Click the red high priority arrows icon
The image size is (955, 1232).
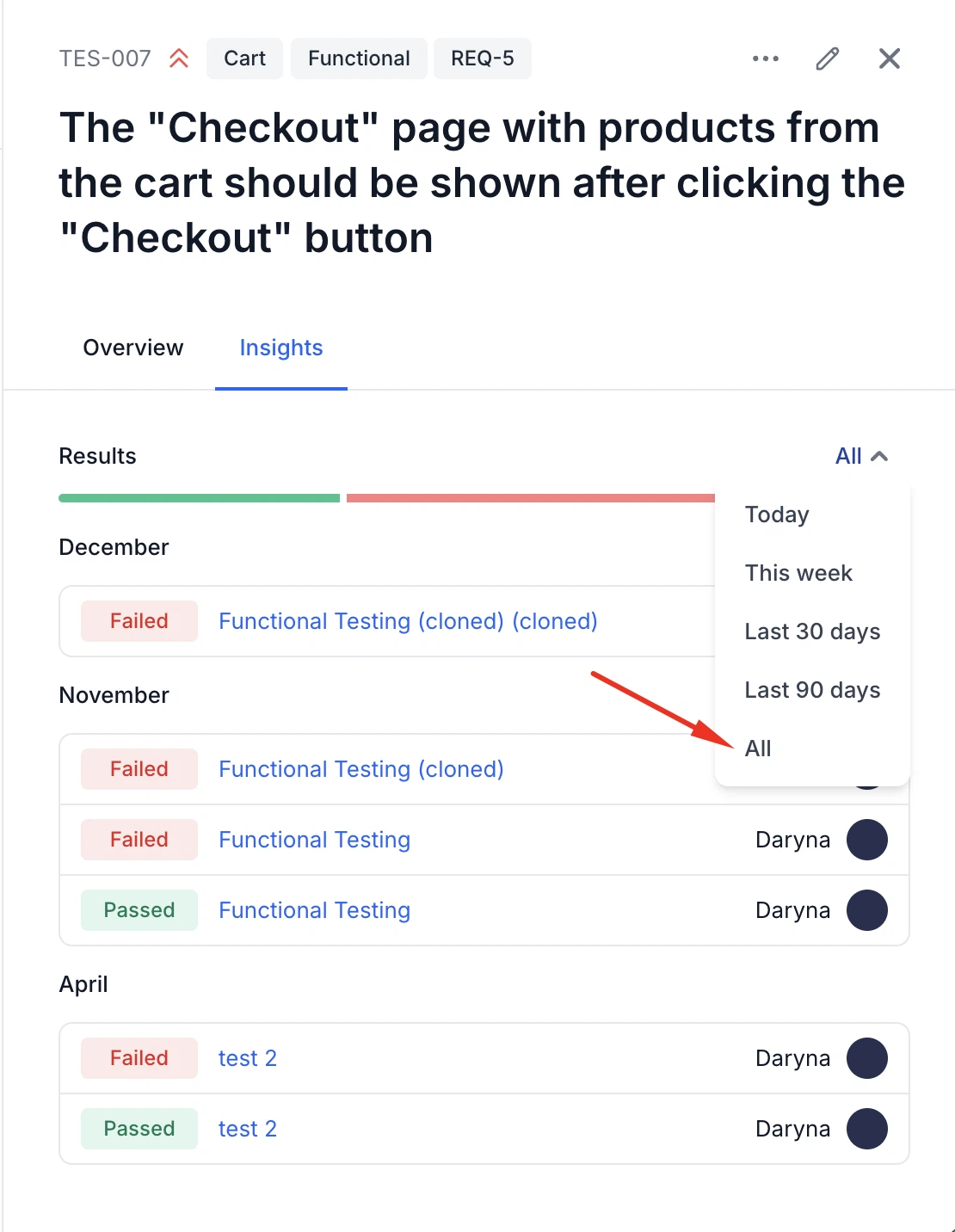click(x=179, y=59)
